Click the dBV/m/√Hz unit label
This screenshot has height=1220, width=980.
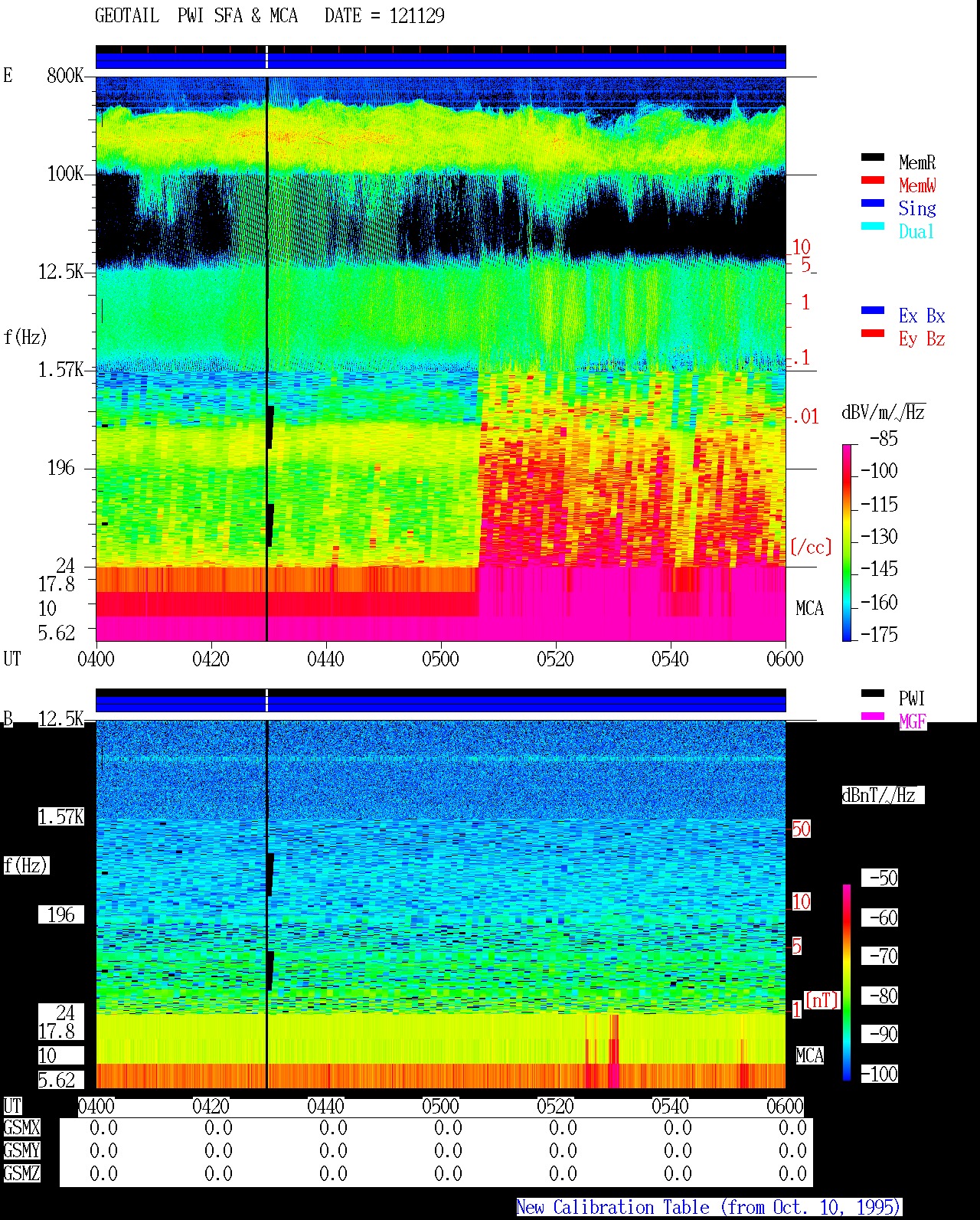tap(884, 412)
